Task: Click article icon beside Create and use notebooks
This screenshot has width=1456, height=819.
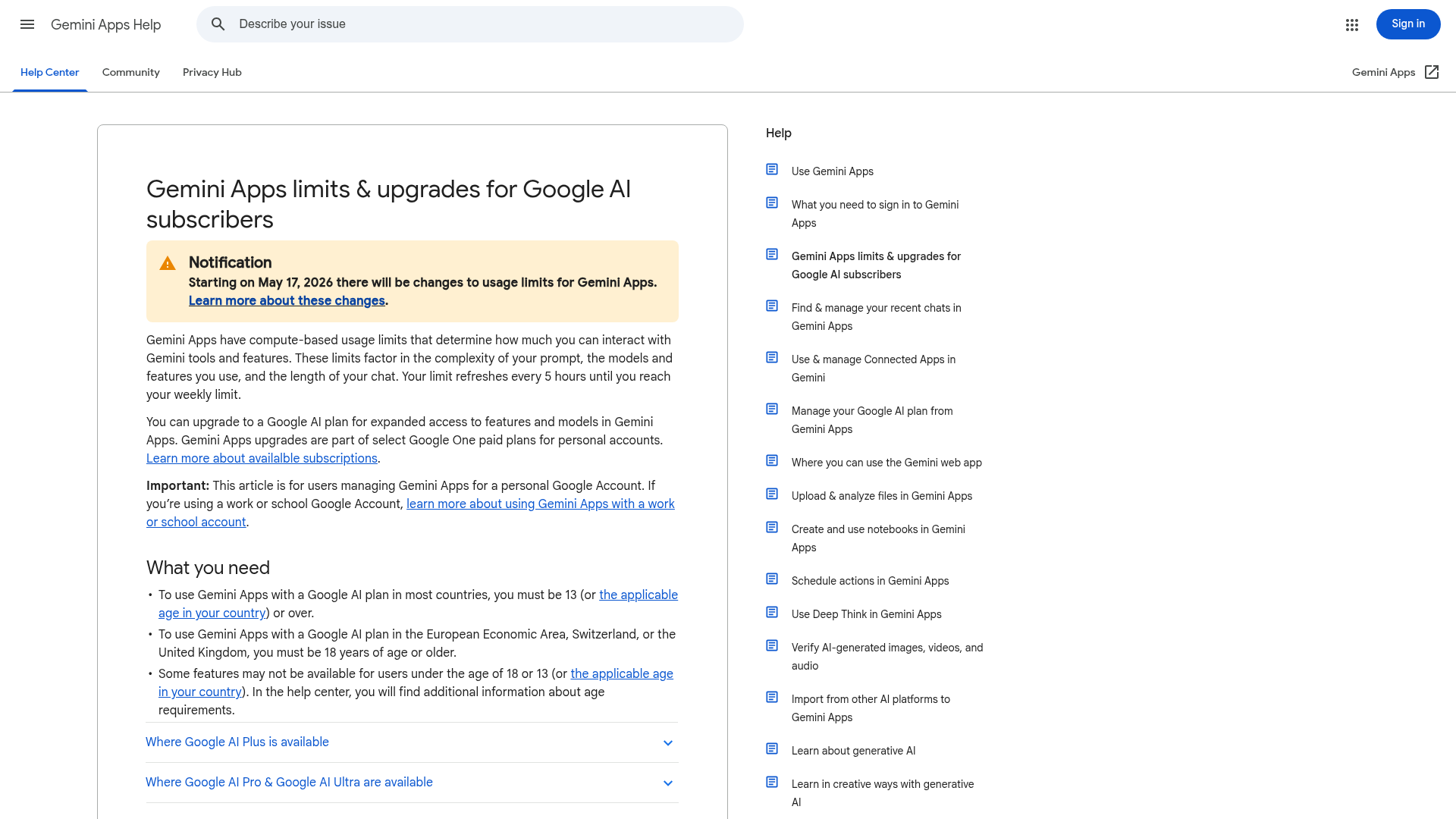Action: (x=772, y=527)
